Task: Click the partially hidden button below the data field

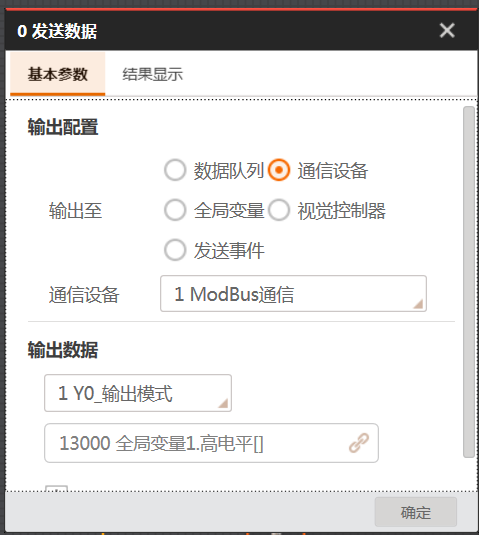Action: pos(56,488)
